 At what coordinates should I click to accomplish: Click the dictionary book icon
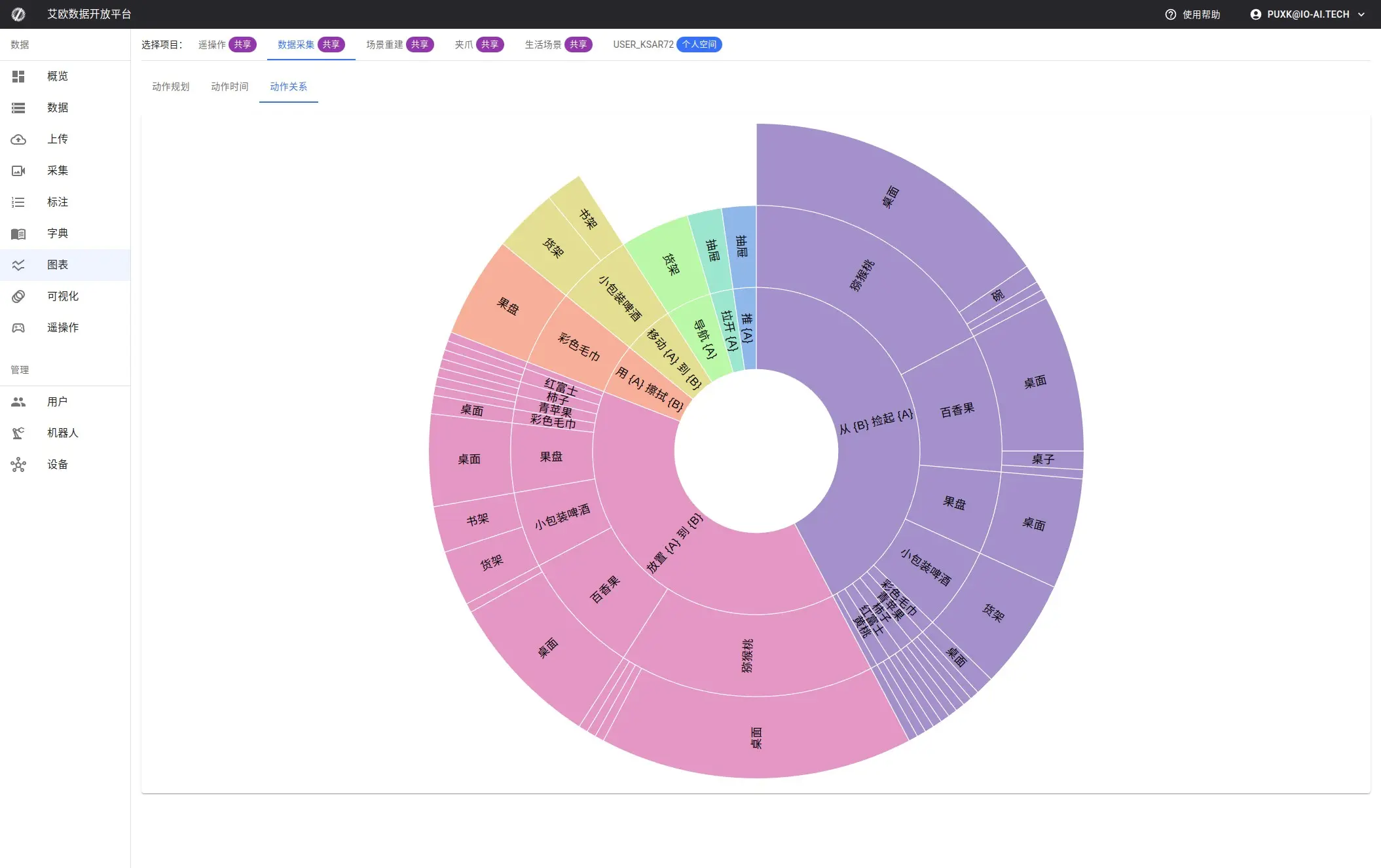(18, 234)
